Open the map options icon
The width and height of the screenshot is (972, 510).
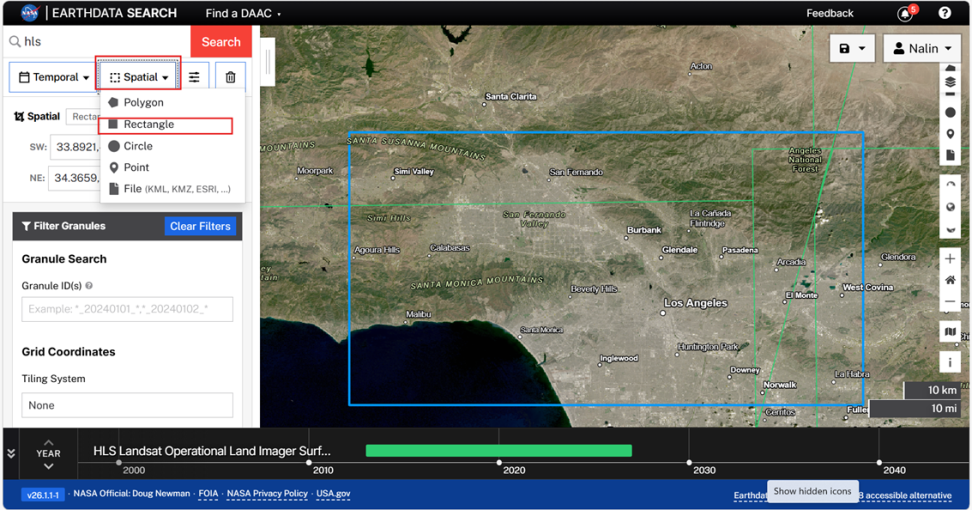[950, 332]
